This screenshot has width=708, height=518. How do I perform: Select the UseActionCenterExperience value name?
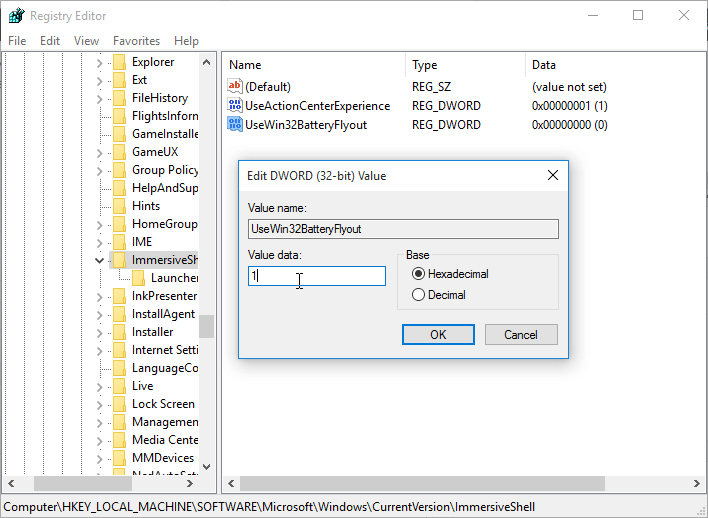[x=317, y=106]
